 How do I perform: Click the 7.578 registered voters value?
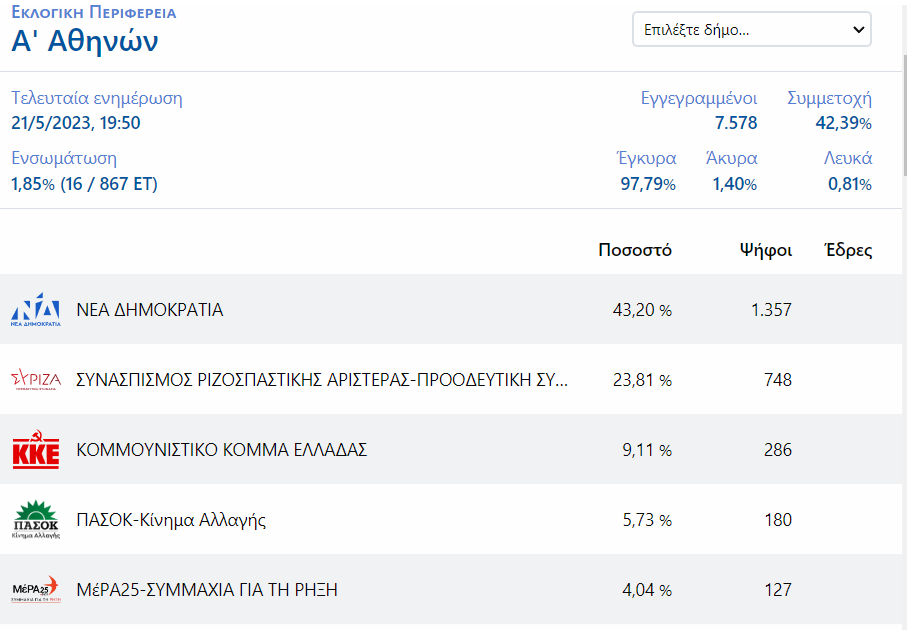click(x=736, y=123)
